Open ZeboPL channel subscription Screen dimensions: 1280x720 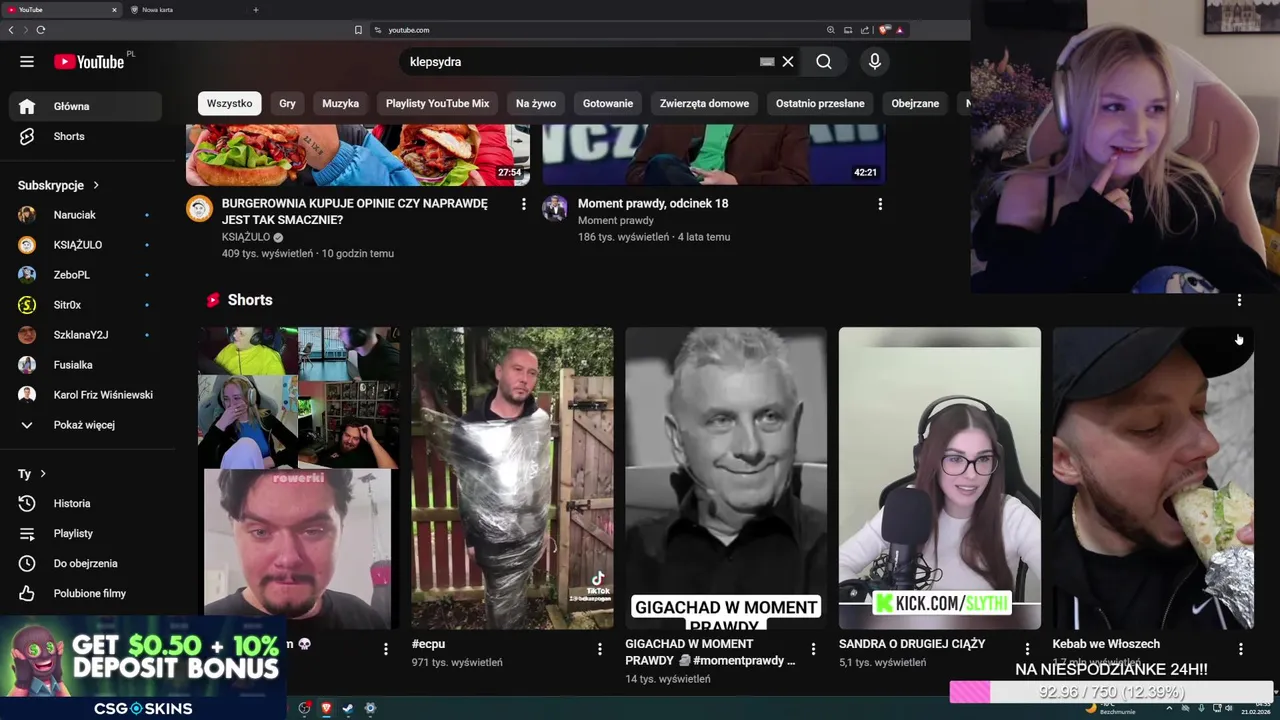click(x=85, y=275)
